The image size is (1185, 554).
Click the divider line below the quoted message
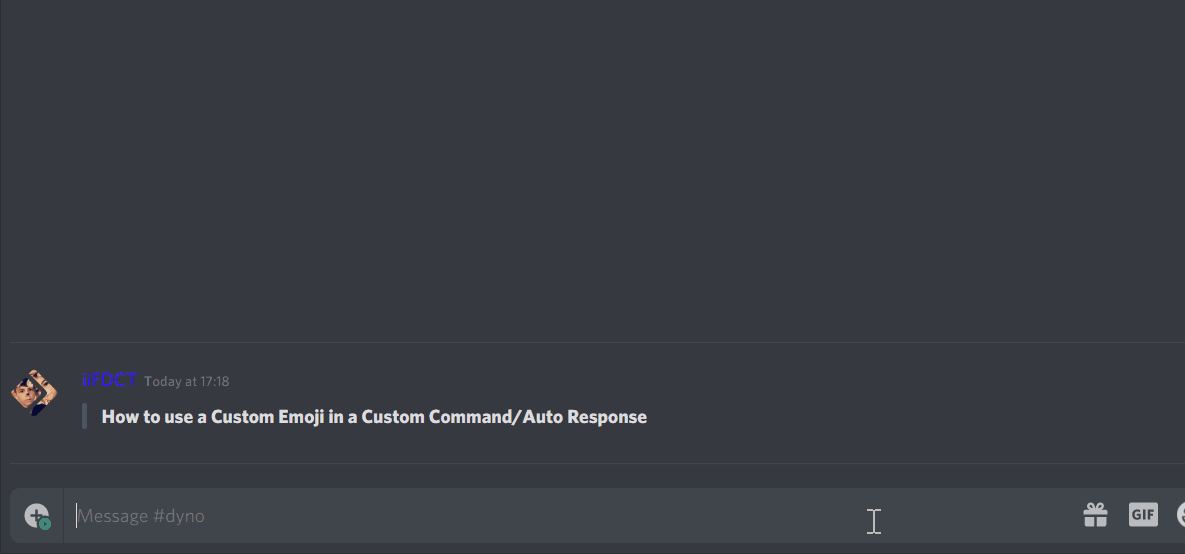click(x=597, y=463)
